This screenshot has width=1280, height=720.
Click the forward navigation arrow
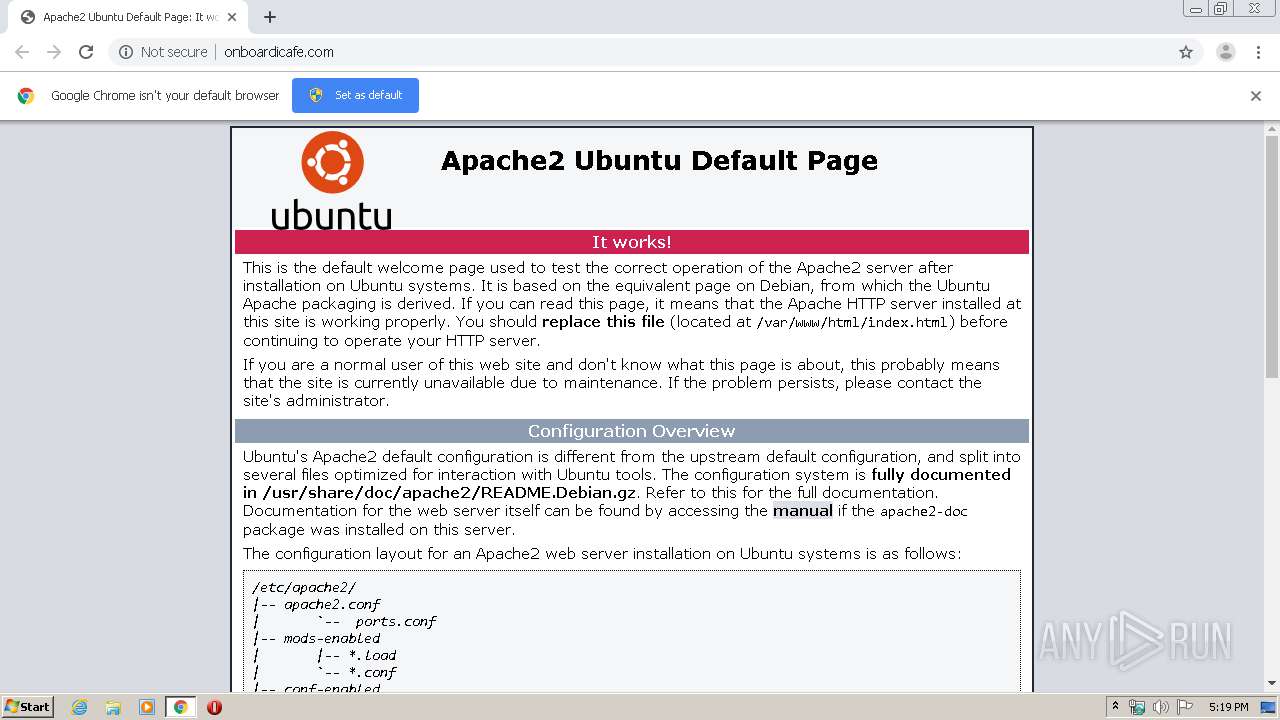point(54,52)
